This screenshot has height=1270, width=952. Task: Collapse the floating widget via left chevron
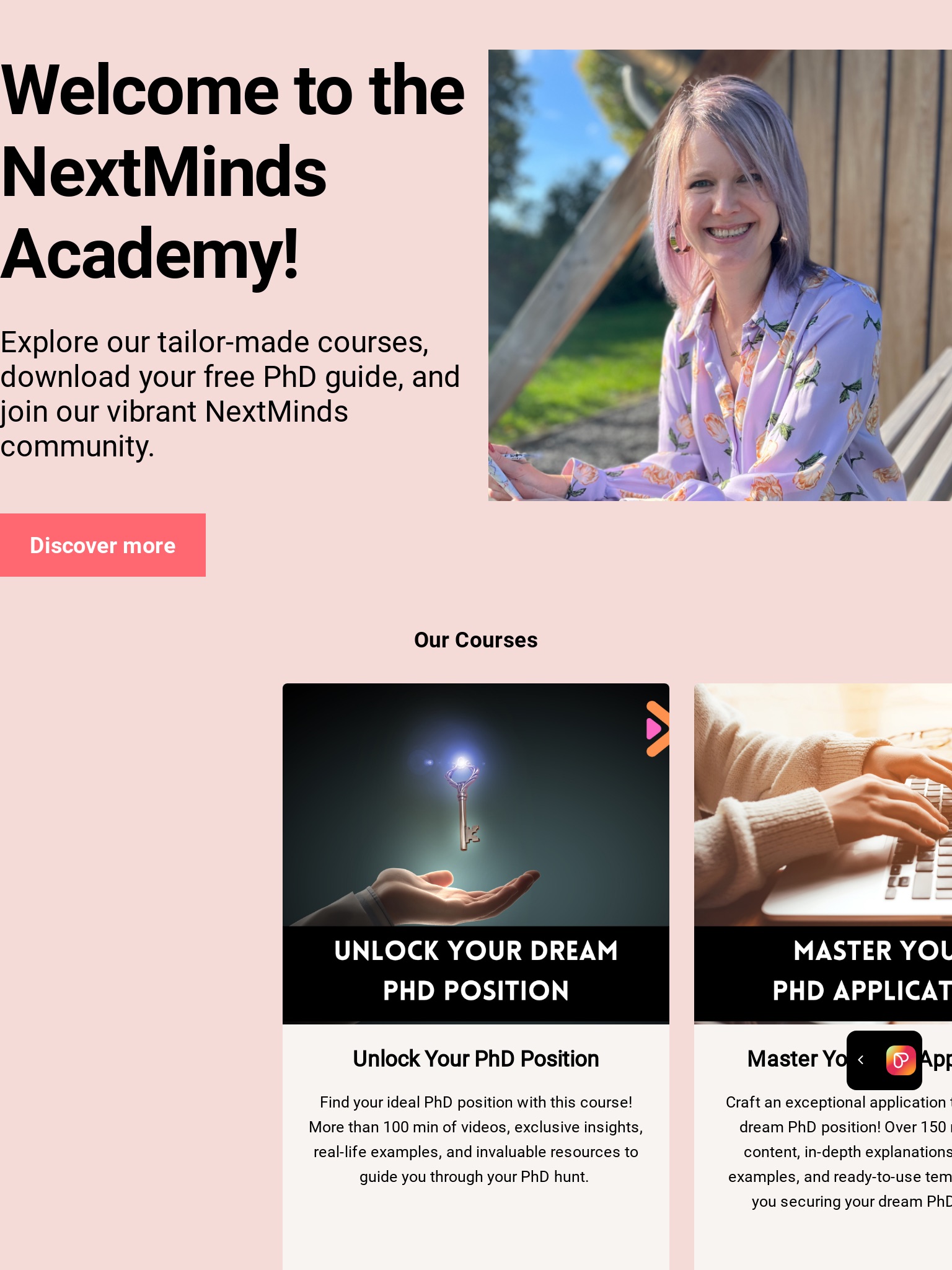point(861,1060)
